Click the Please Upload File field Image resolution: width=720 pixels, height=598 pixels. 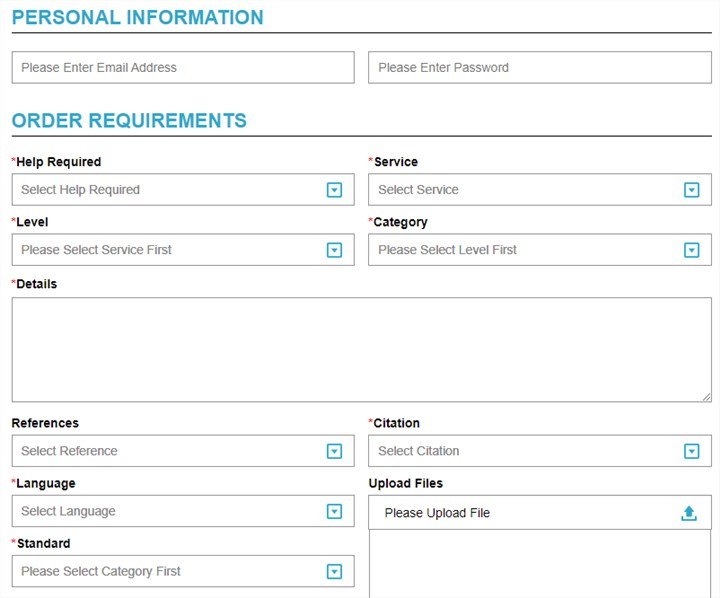(x=540, y=513)
